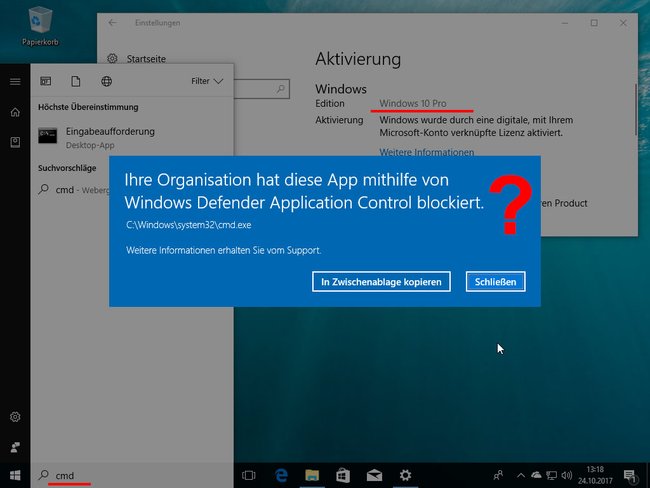The image size is (650, 488).
Task: Click the Höchste Übereinstimmung heading
Action: [88, 107]
